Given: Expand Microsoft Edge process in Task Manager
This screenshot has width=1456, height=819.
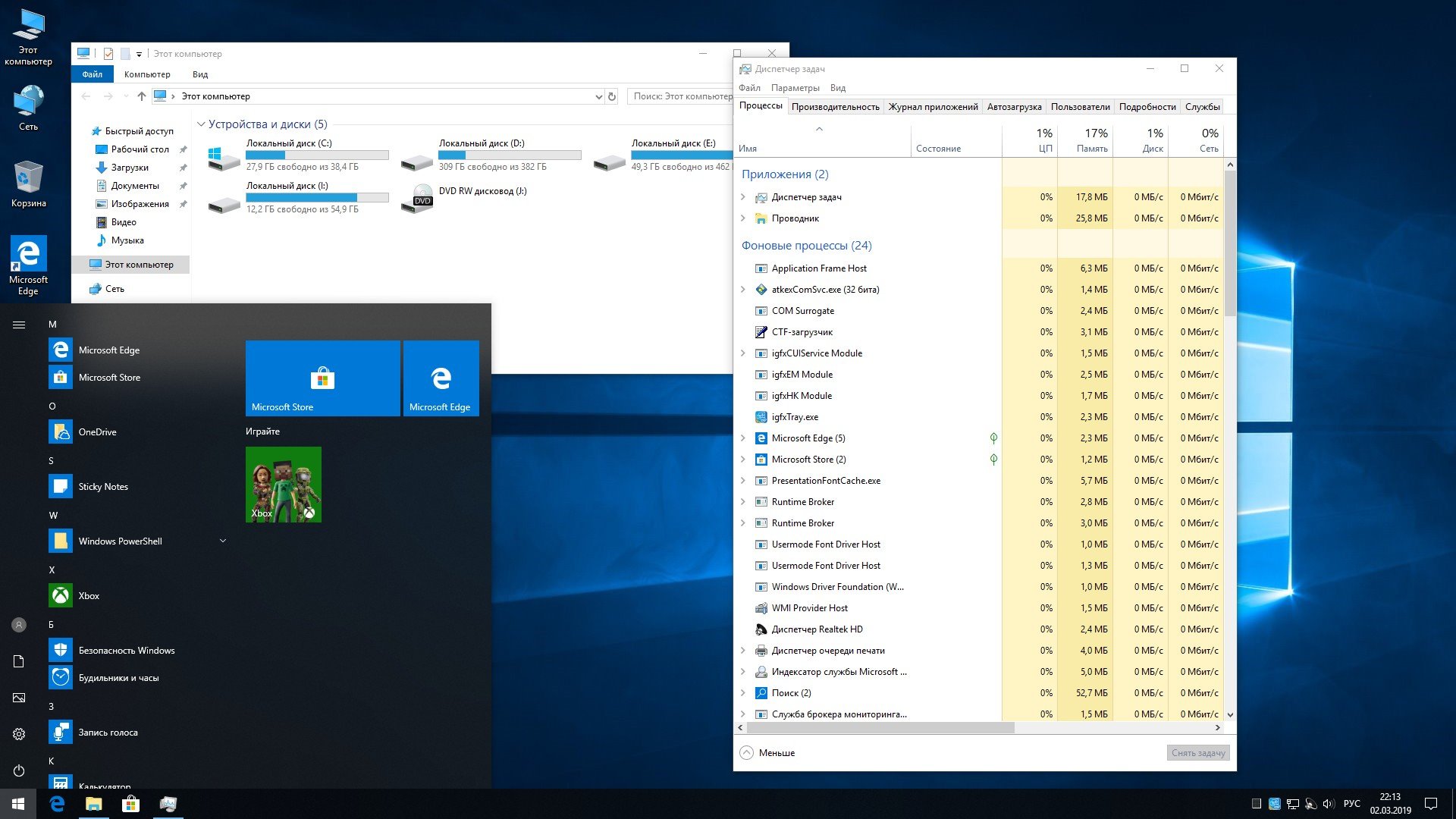Looking at the screenshot, I should [x=744, y=438].
